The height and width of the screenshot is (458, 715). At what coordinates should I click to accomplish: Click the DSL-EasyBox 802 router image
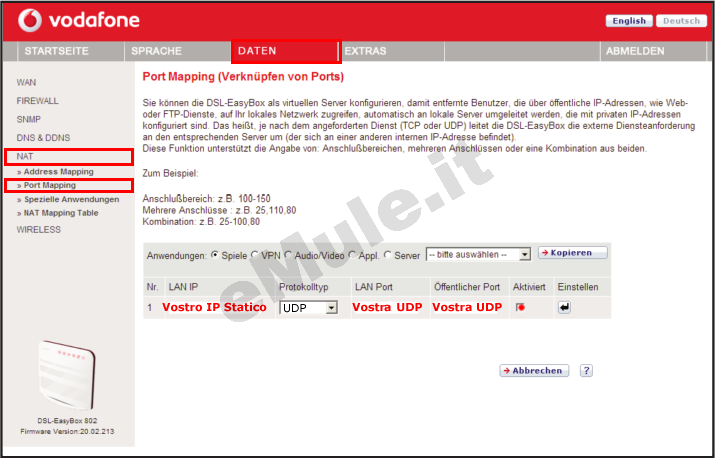[67, 375]
